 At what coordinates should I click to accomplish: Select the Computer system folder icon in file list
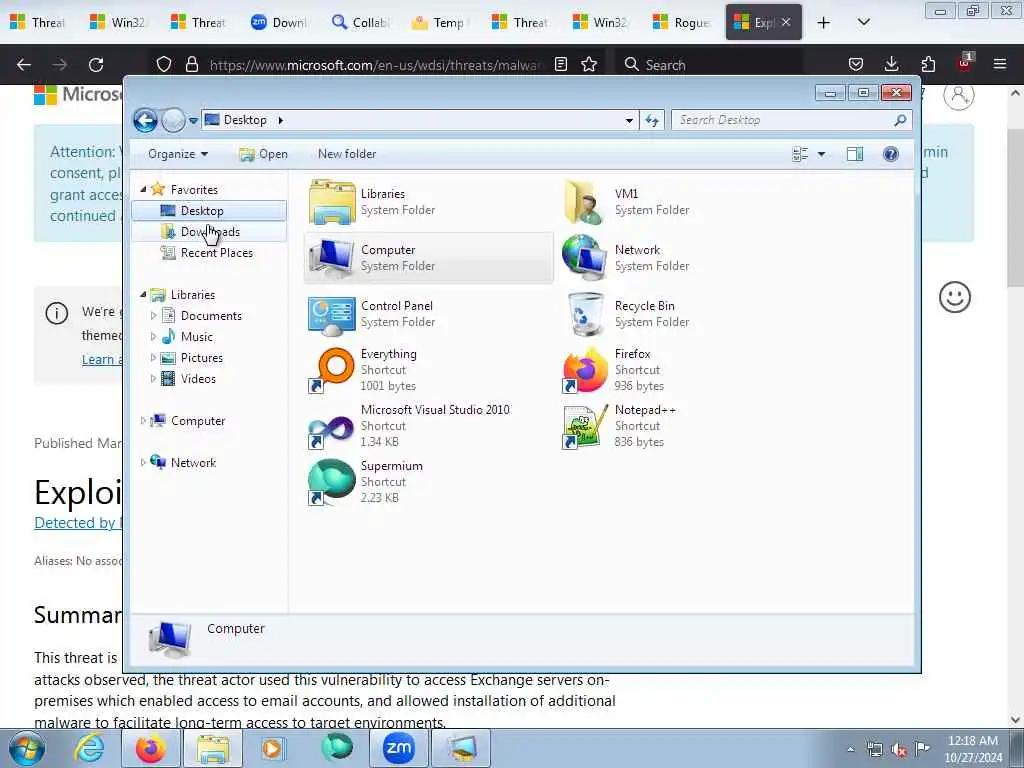[332, 258]
